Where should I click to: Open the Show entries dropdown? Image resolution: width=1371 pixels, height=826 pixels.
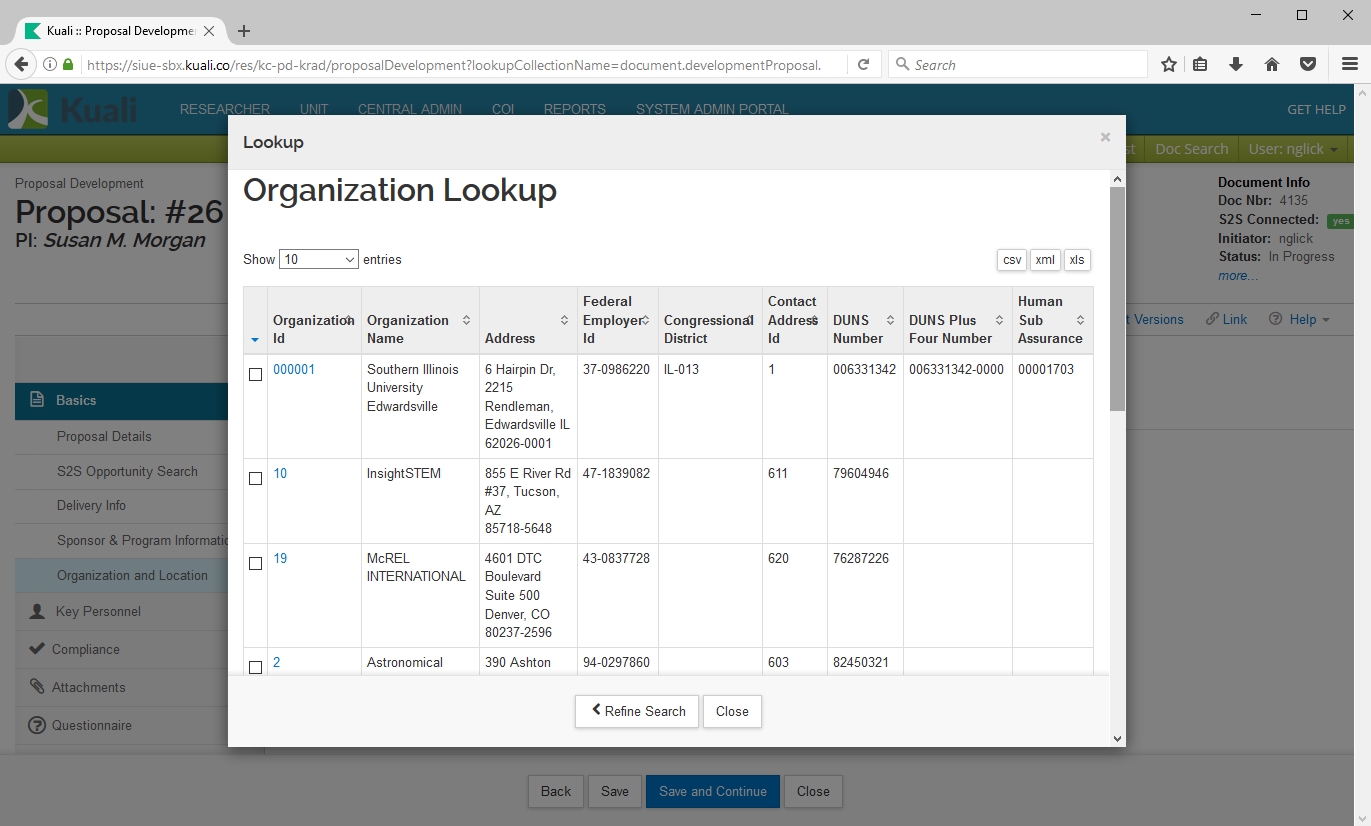pos(318,259)
